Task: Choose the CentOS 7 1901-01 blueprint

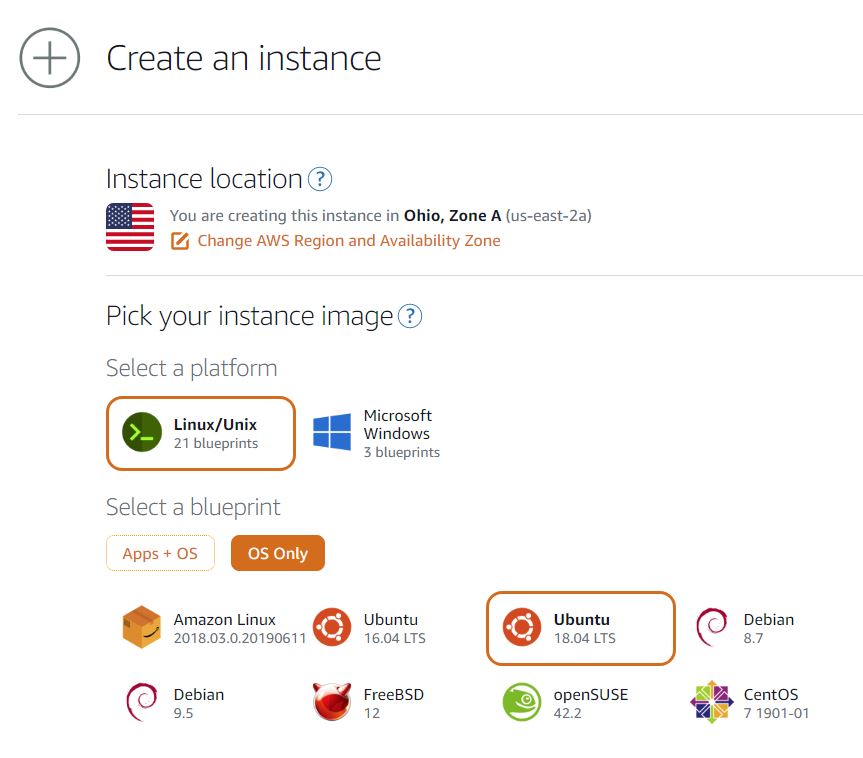Action: tap(750, 703)
